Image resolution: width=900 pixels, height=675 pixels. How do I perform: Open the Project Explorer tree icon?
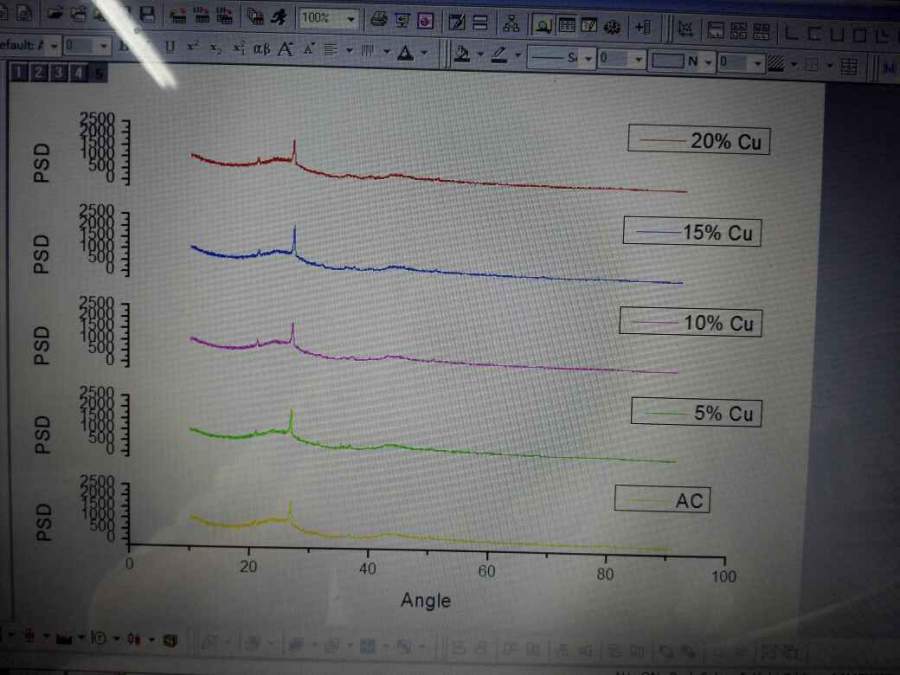tap(511, 23)
